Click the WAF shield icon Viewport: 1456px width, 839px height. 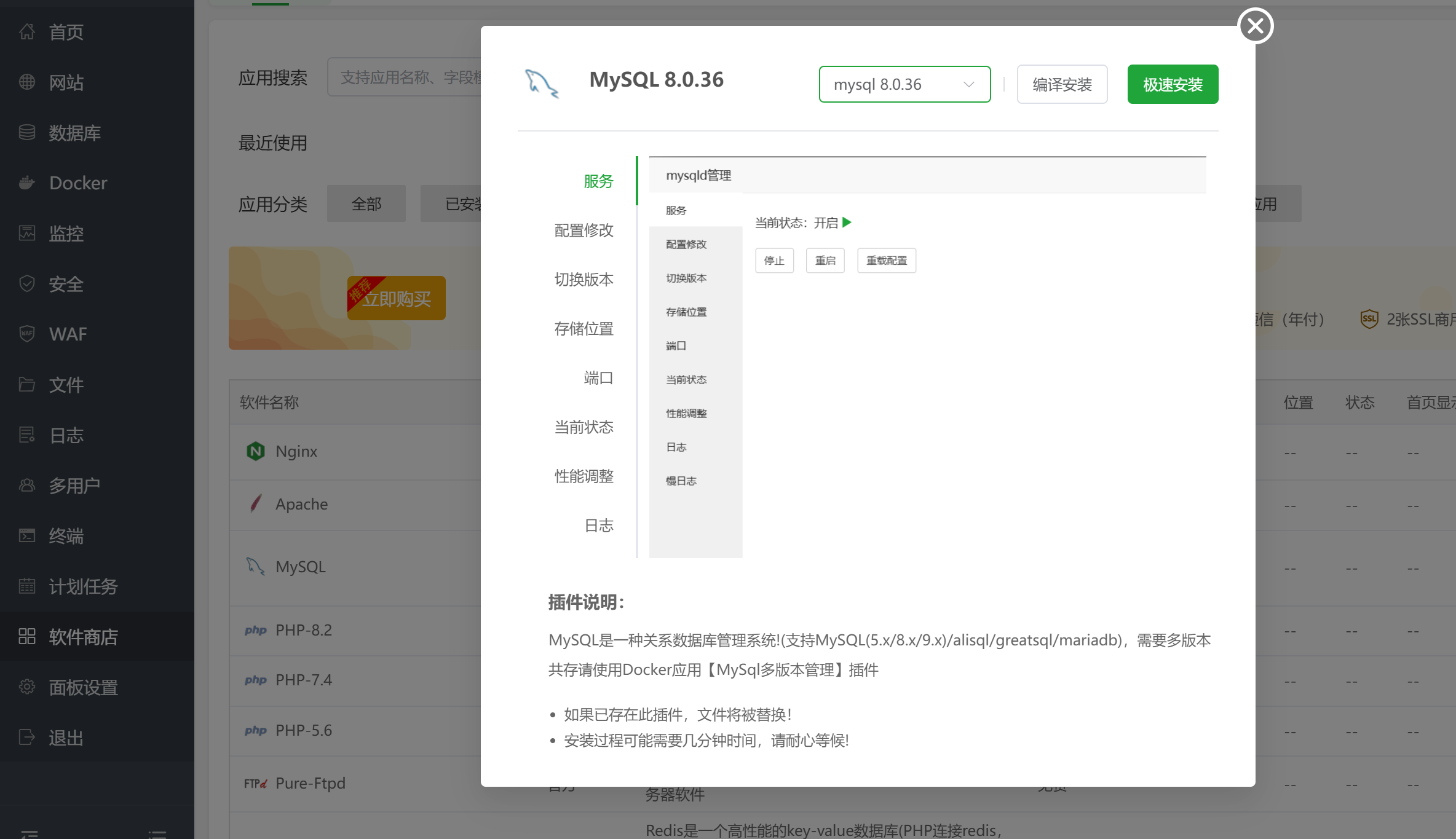point(27,334)
